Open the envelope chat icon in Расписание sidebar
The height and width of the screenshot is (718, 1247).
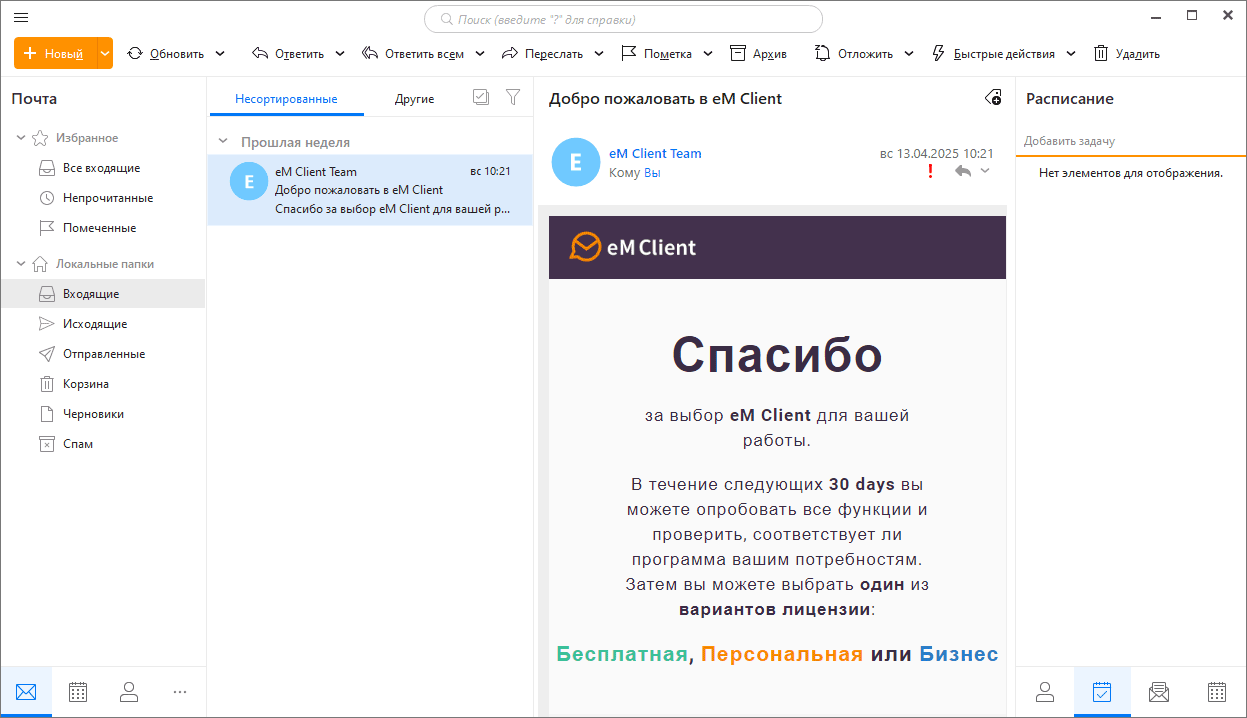click(x=1159, y=691)
